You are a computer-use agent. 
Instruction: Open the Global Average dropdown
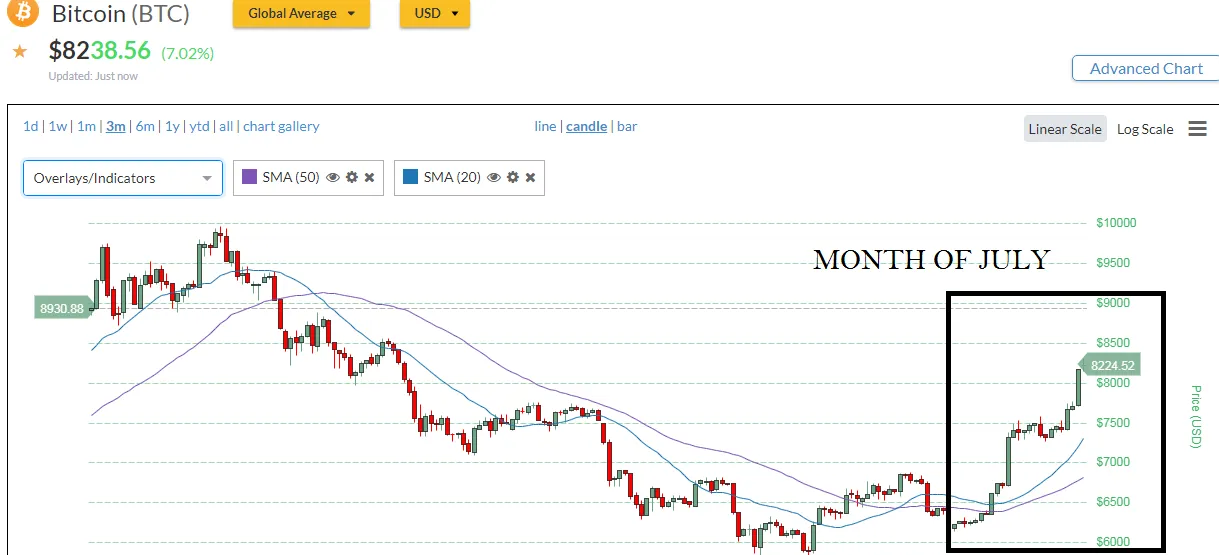click(301, 14)
